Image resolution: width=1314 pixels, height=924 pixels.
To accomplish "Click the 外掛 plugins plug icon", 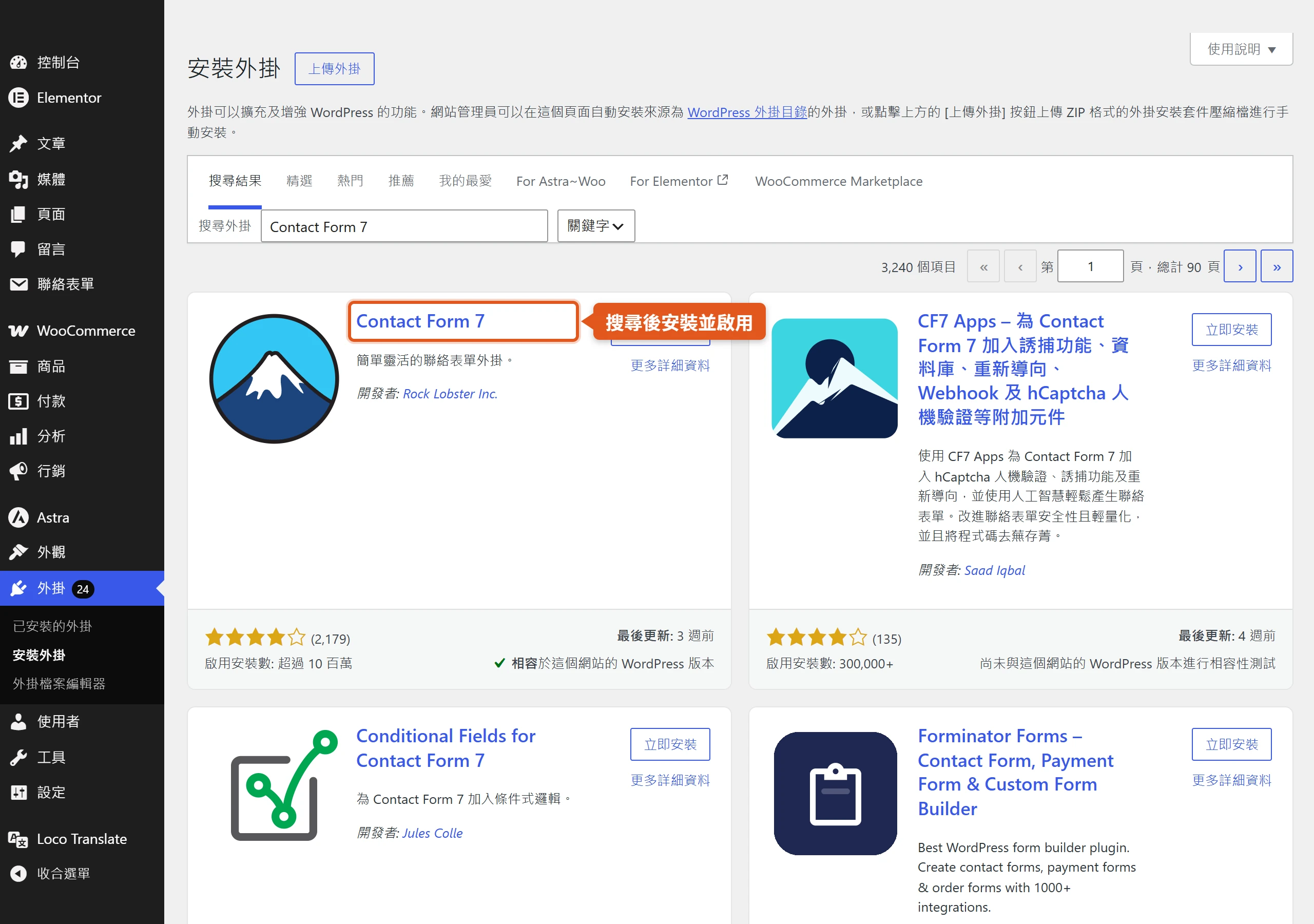I will (x=18, y=588).
